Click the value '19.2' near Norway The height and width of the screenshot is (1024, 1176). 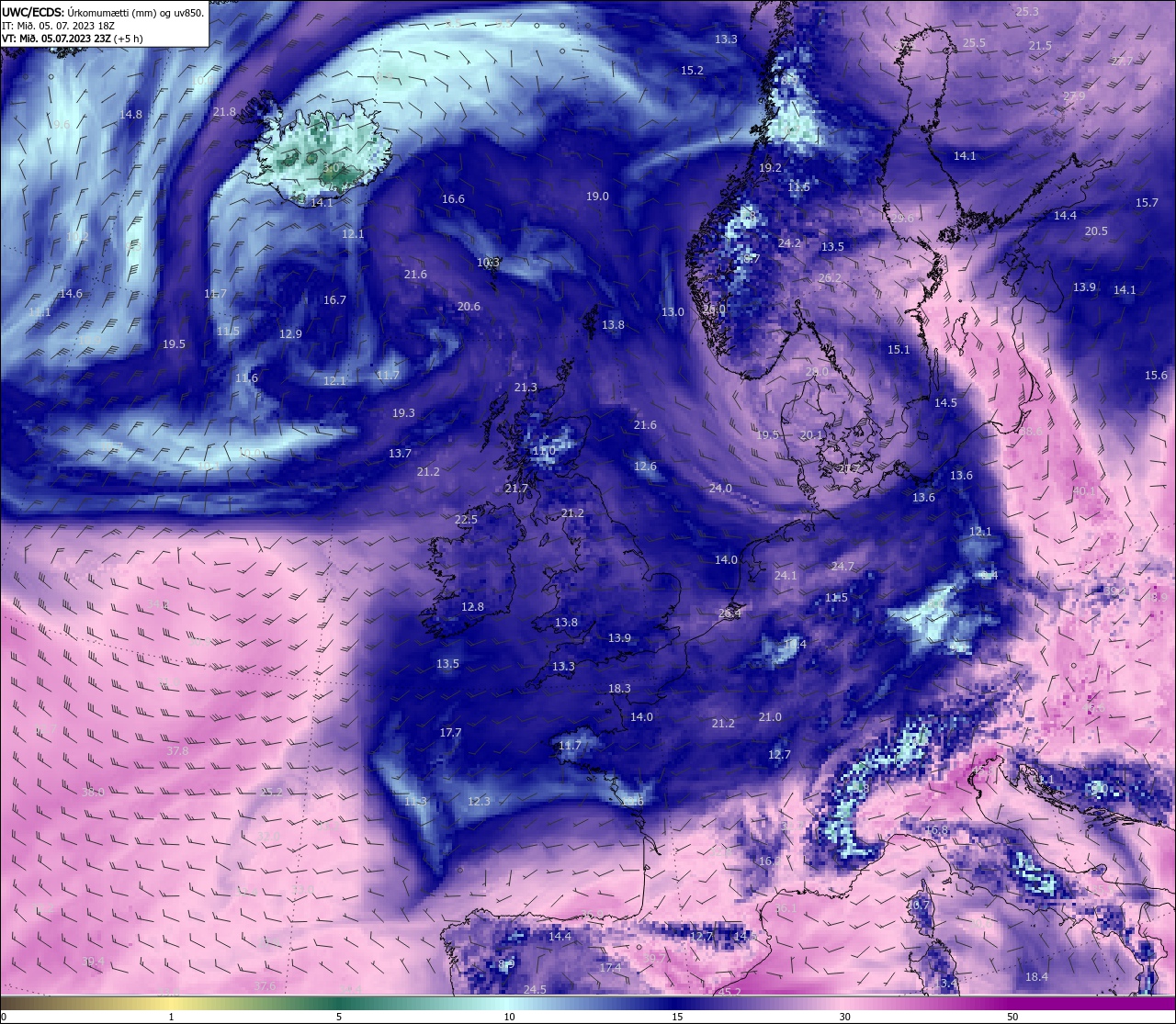[770, 168]
